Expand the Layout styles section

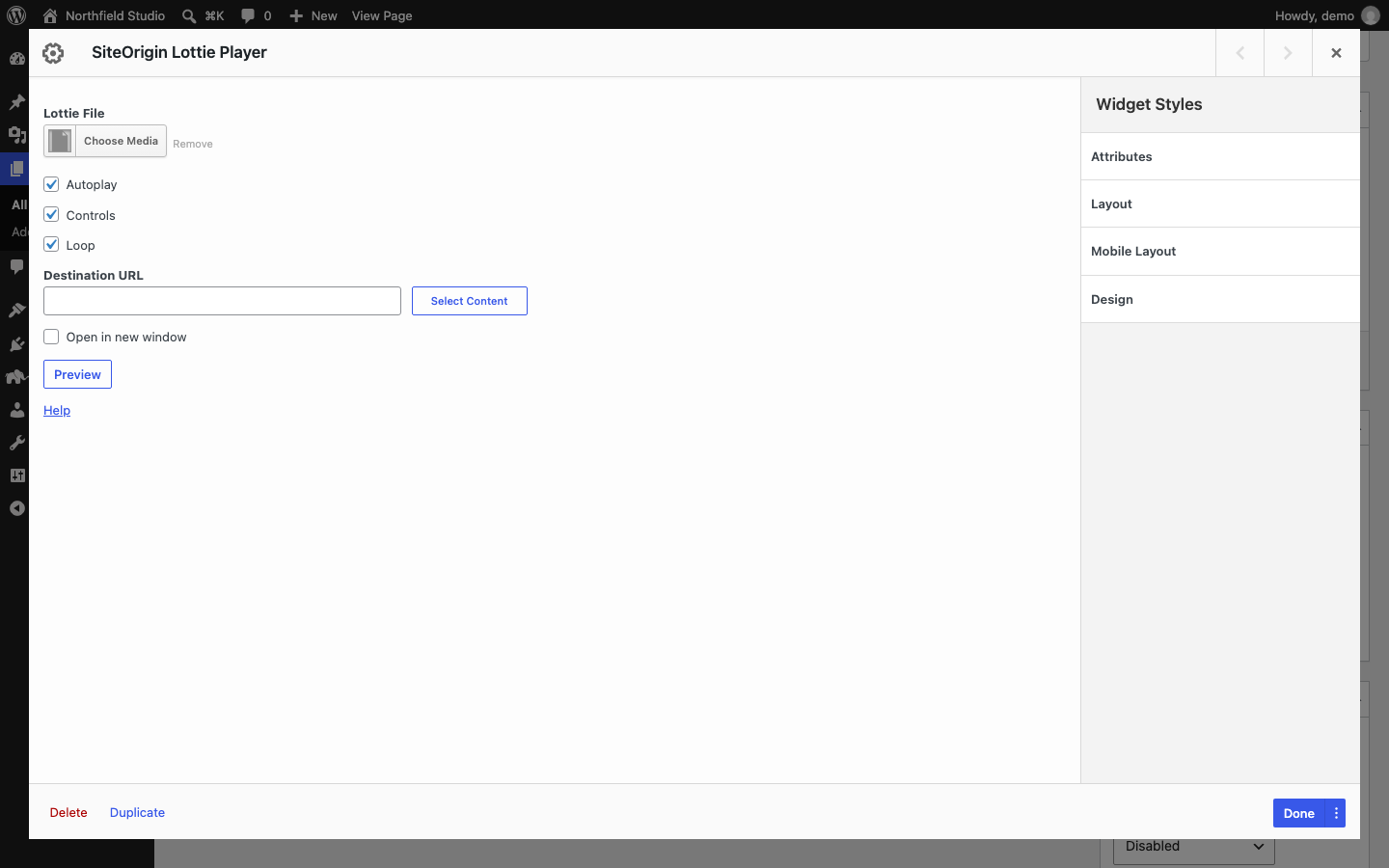(1220, 203)
